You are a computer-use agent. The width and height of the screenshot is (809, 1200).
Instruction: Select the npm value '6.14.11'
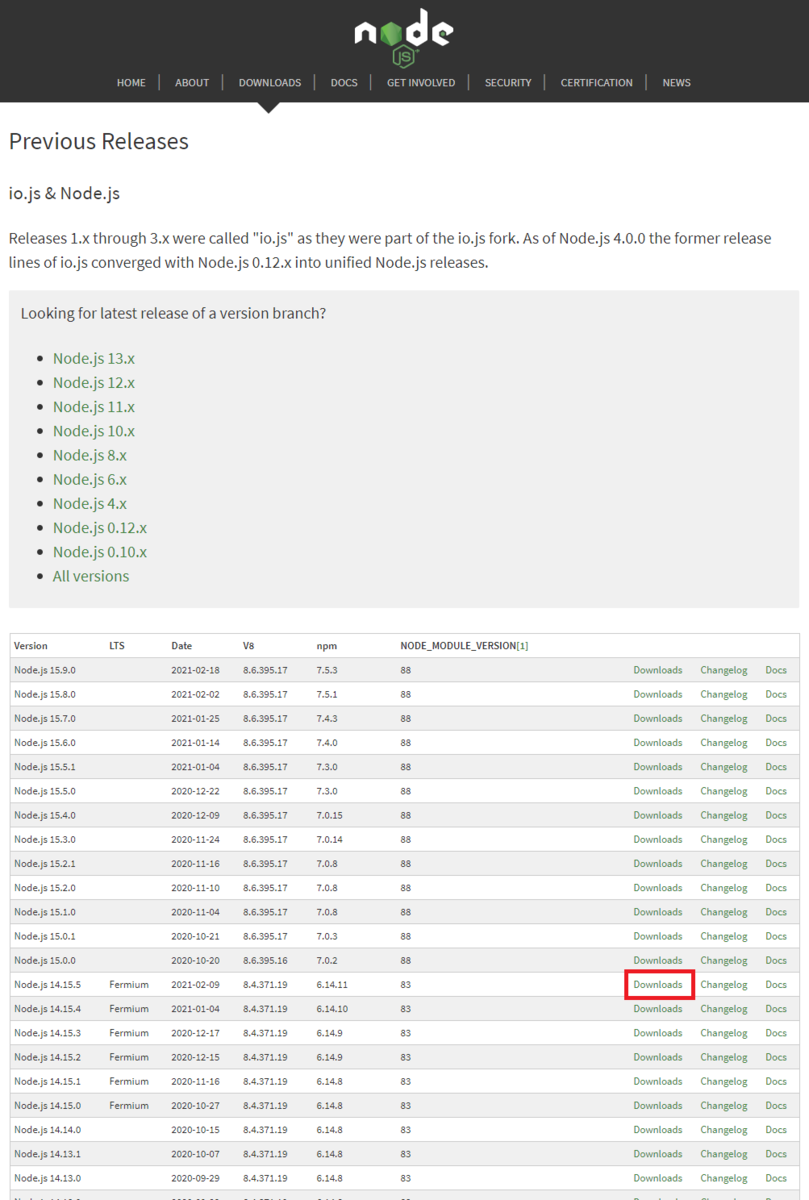point(332,985)
